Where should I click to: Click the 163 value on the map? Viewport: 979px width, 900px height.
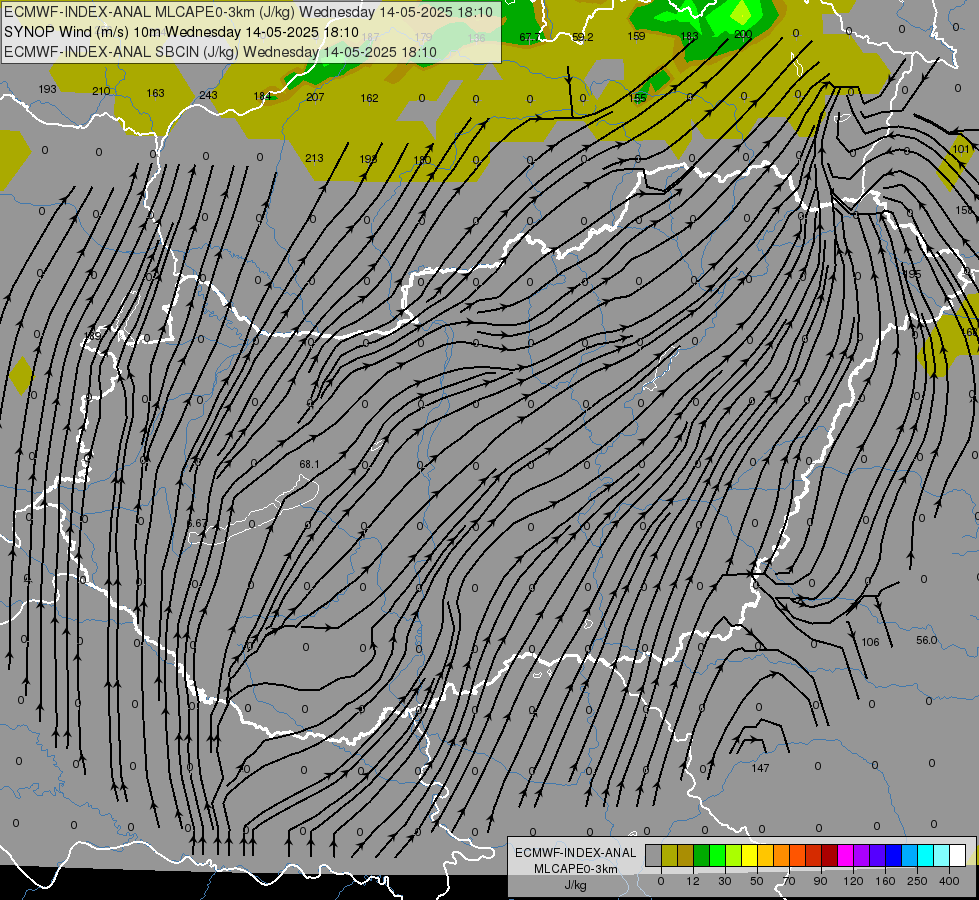pos(155,93)
